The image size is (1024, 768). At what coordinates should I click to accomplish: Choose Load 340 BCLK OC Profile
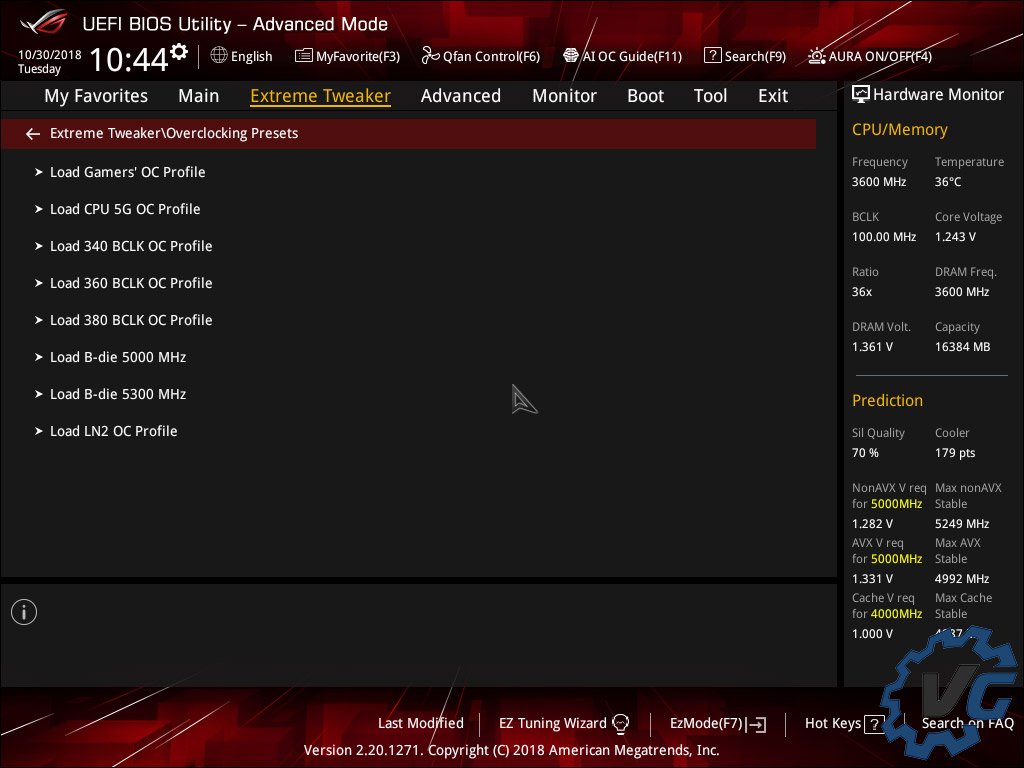coord(131,246)
